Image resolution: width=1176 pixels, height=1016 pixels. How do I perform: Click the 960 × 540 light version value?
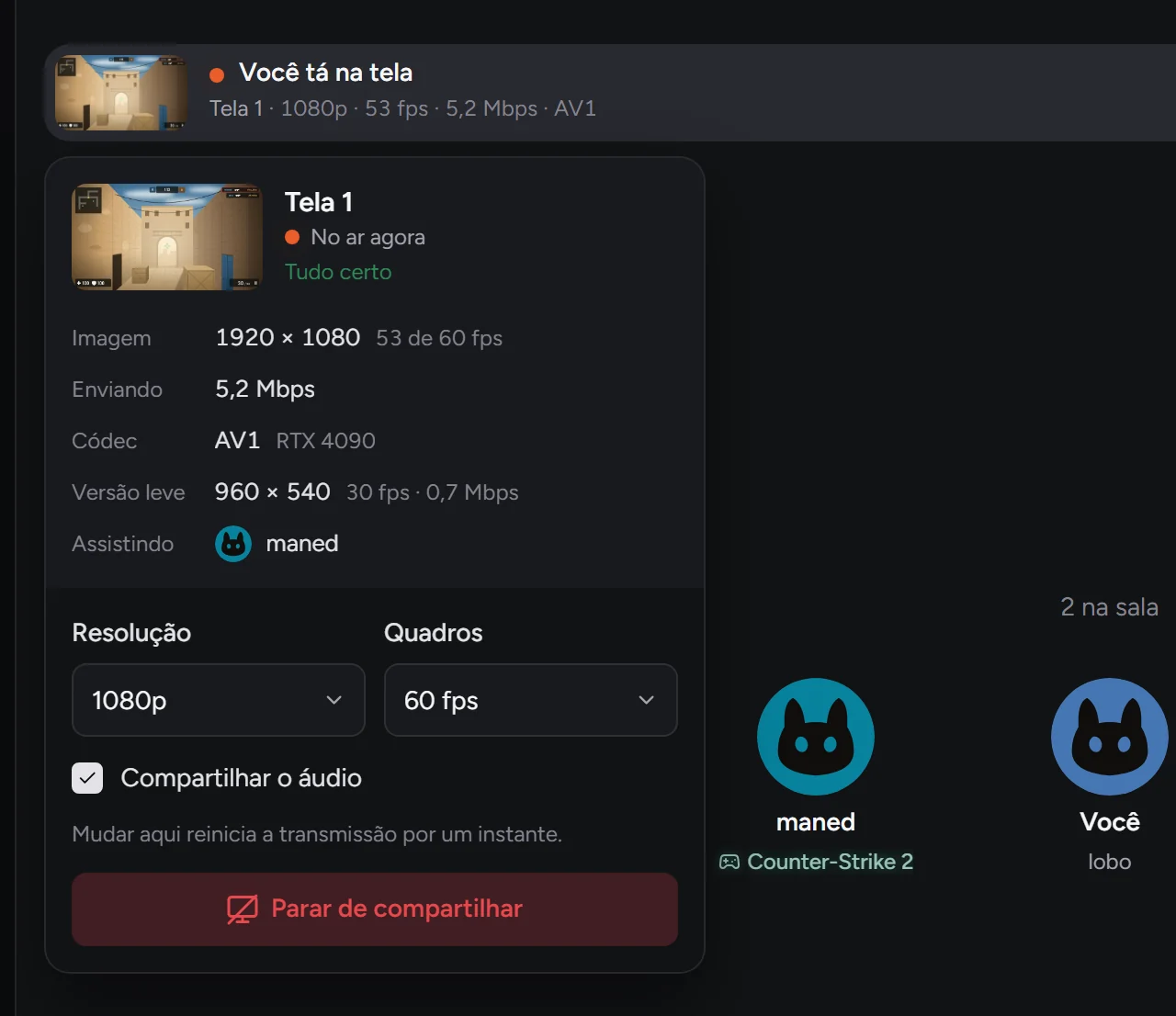coord(272,491)
